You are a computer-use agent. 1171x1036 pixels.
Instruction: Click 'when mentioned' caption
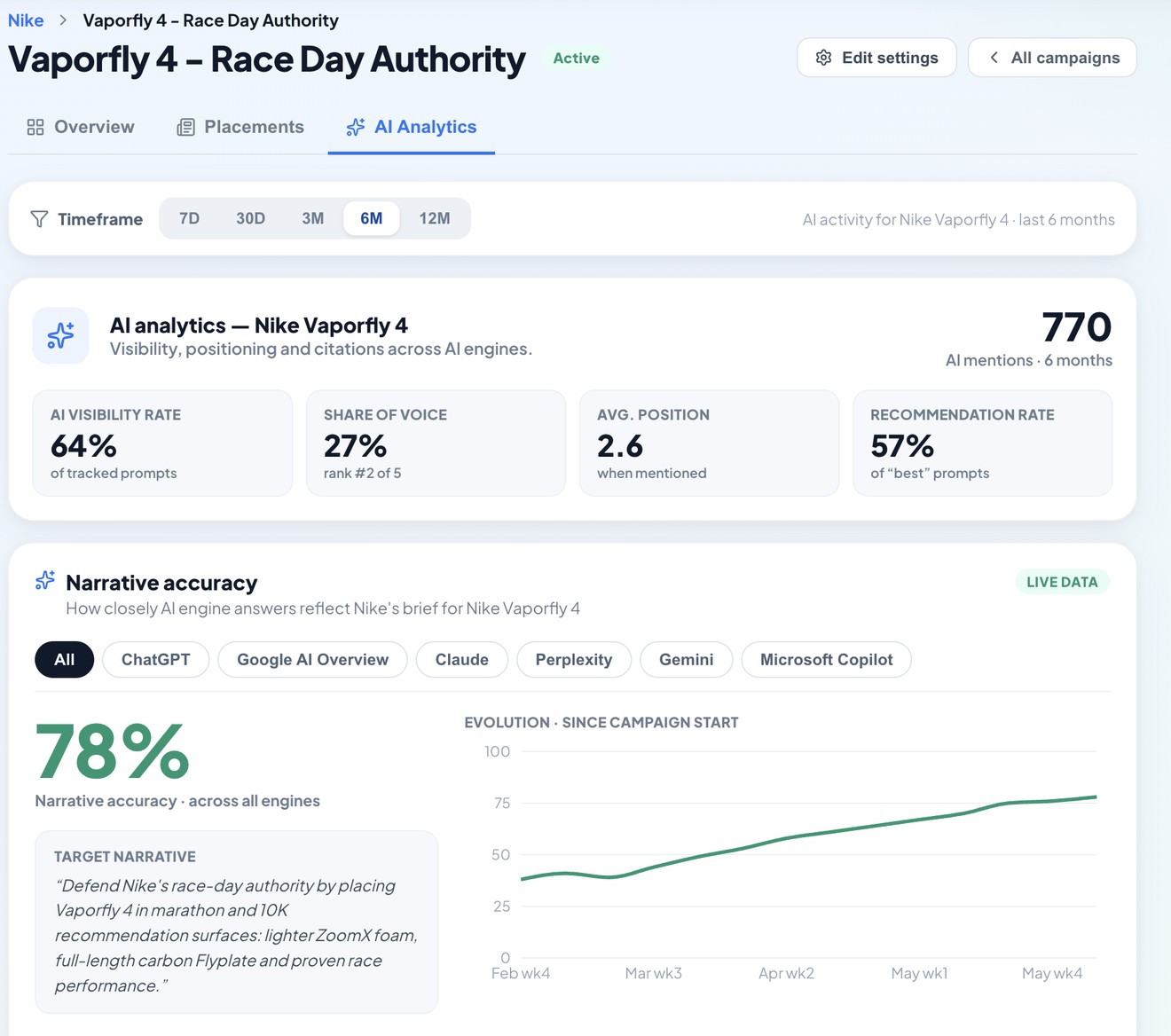[652, 473]
